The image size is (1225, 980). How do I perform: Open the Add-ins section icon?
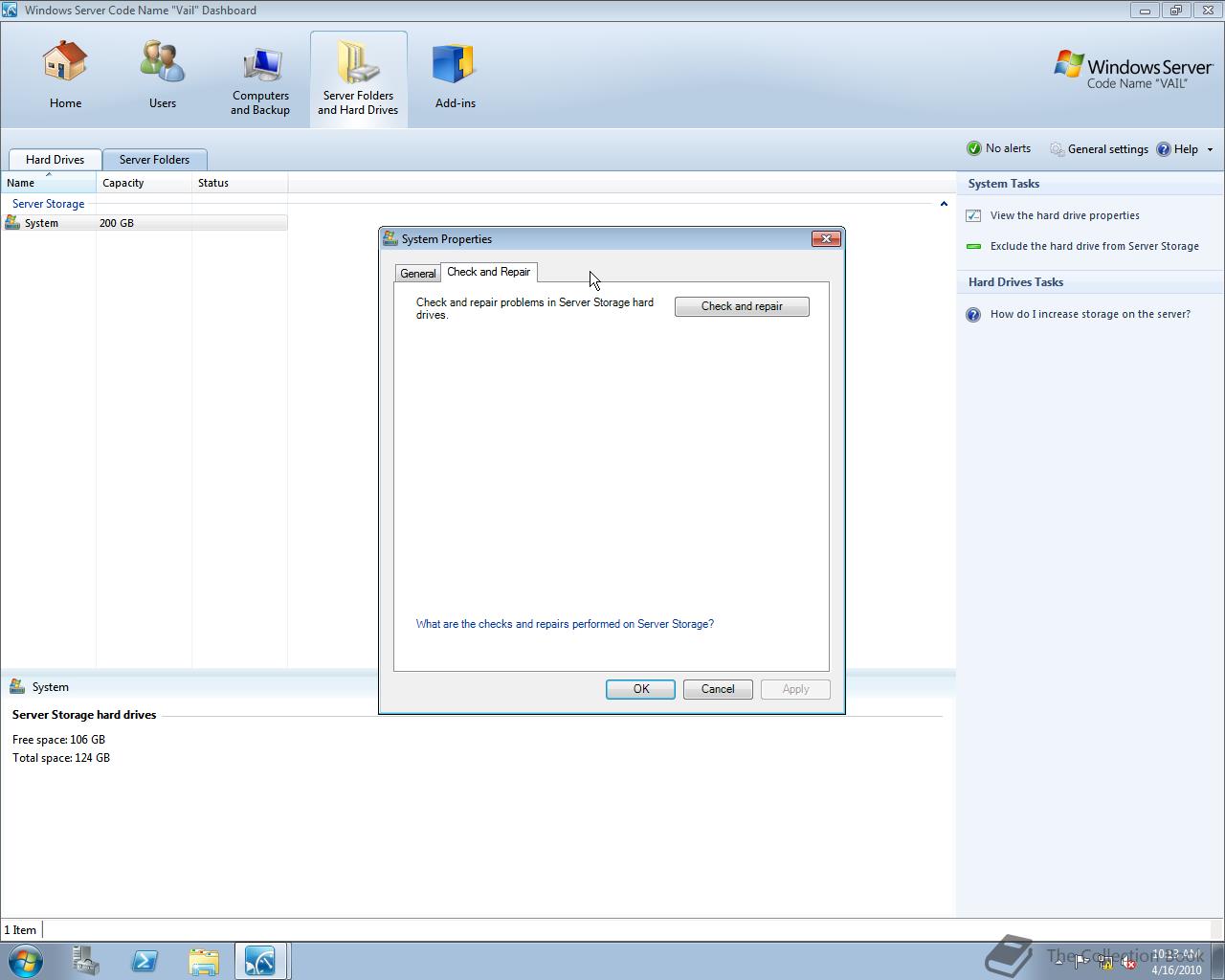tap(455, 63)
